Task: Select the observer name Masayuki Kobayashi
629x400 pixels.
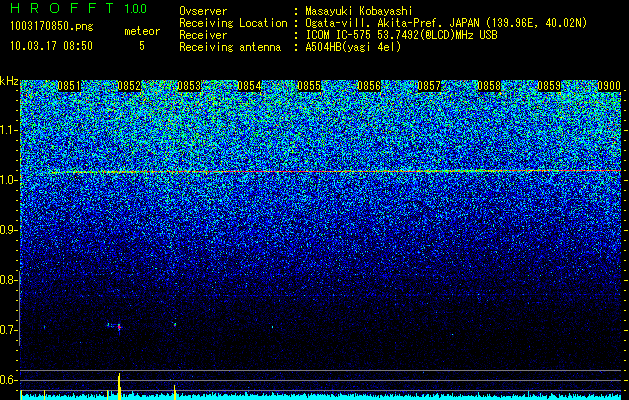Action: (x=359, y=11)
